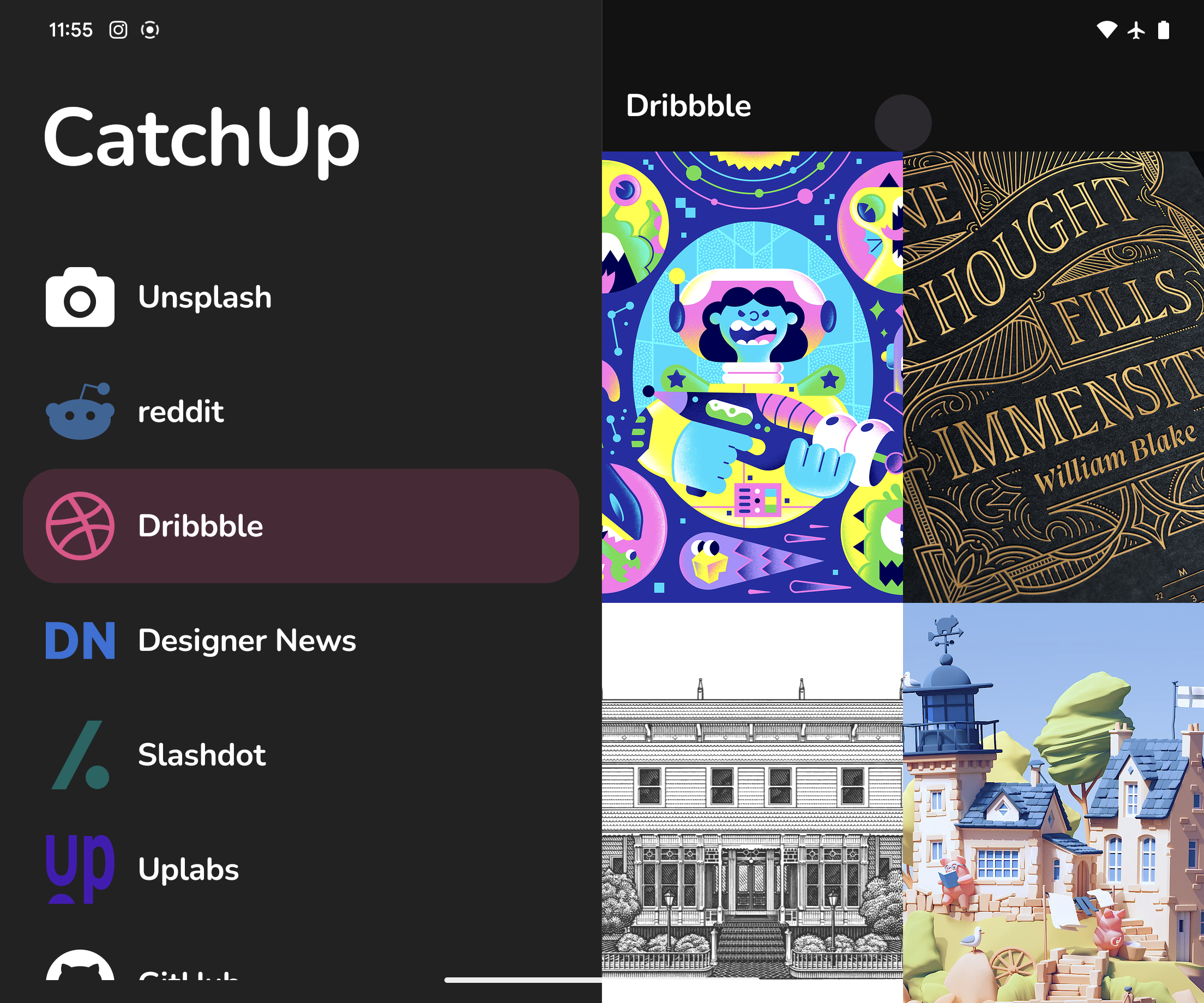Tap the GitHub octocat icon
Screen dimensions: 1204x1003
[80, 965]
